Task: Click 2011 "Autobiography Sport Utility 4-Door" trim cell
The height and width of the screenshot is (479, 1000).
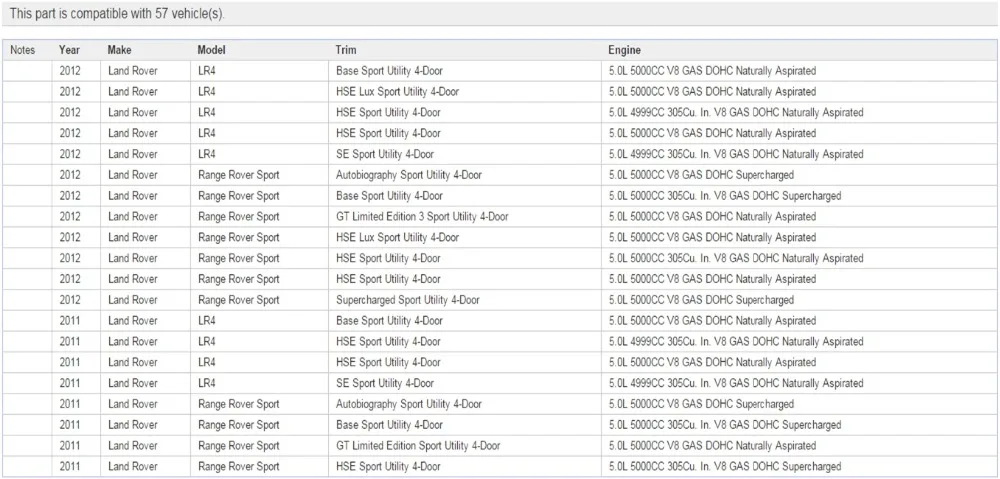Action: [x=409, y=404]
